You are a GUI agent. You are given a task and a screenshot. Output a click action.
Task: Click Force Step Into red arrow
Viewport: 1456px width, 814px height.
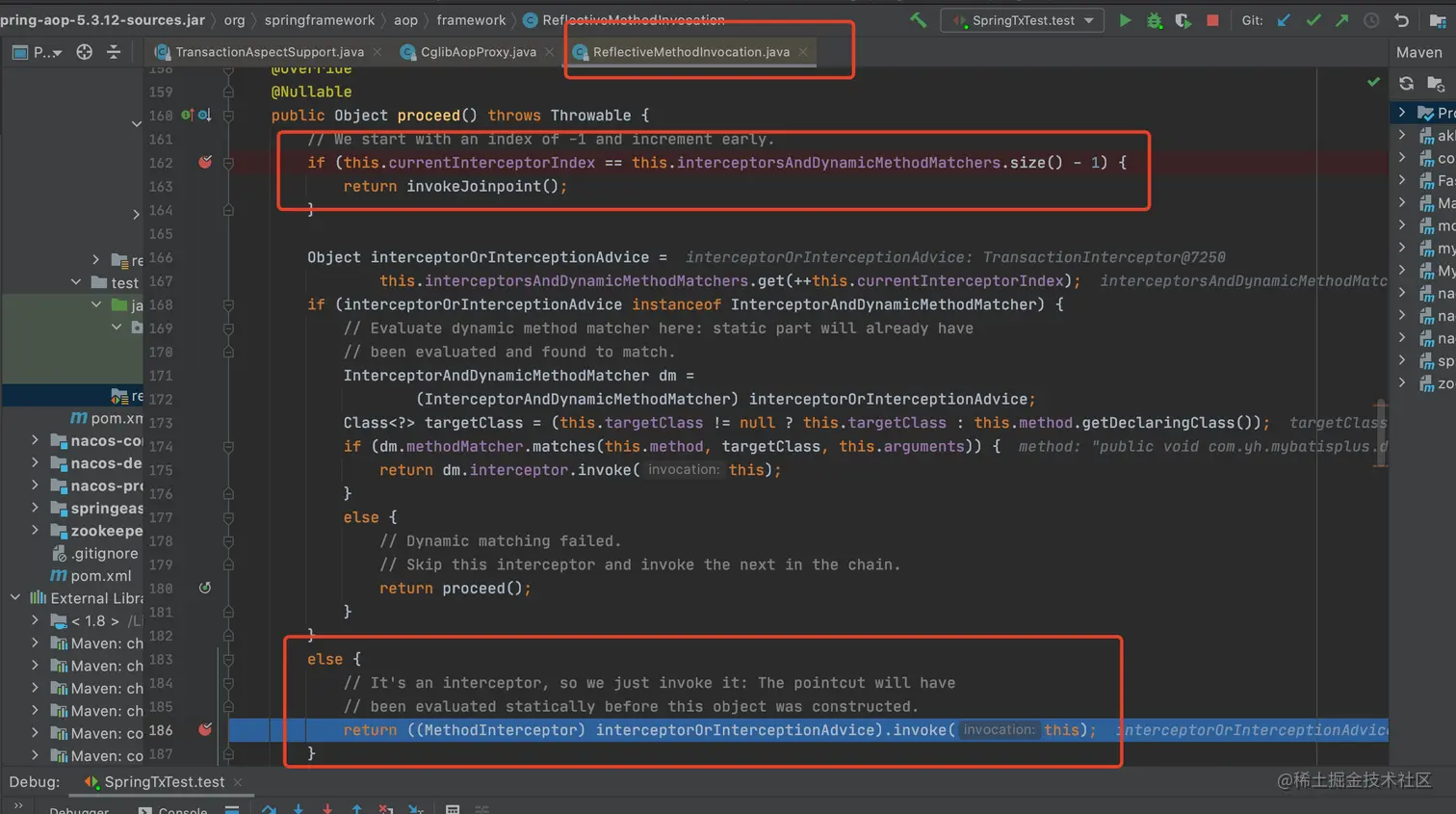(x=327, y=809)
